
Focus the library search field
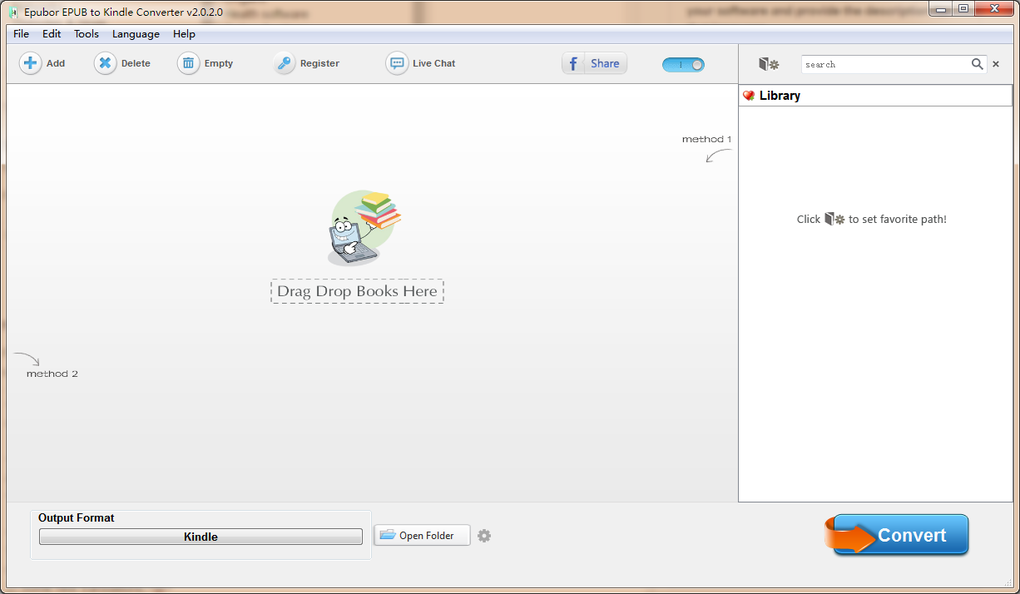885,64
